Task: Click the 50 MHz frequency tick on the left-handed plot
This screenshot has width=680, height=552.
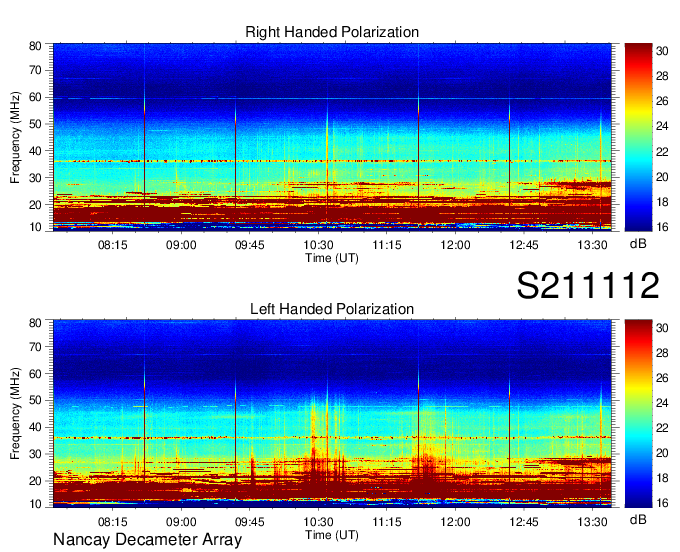Action: click(x=35, y=400)
